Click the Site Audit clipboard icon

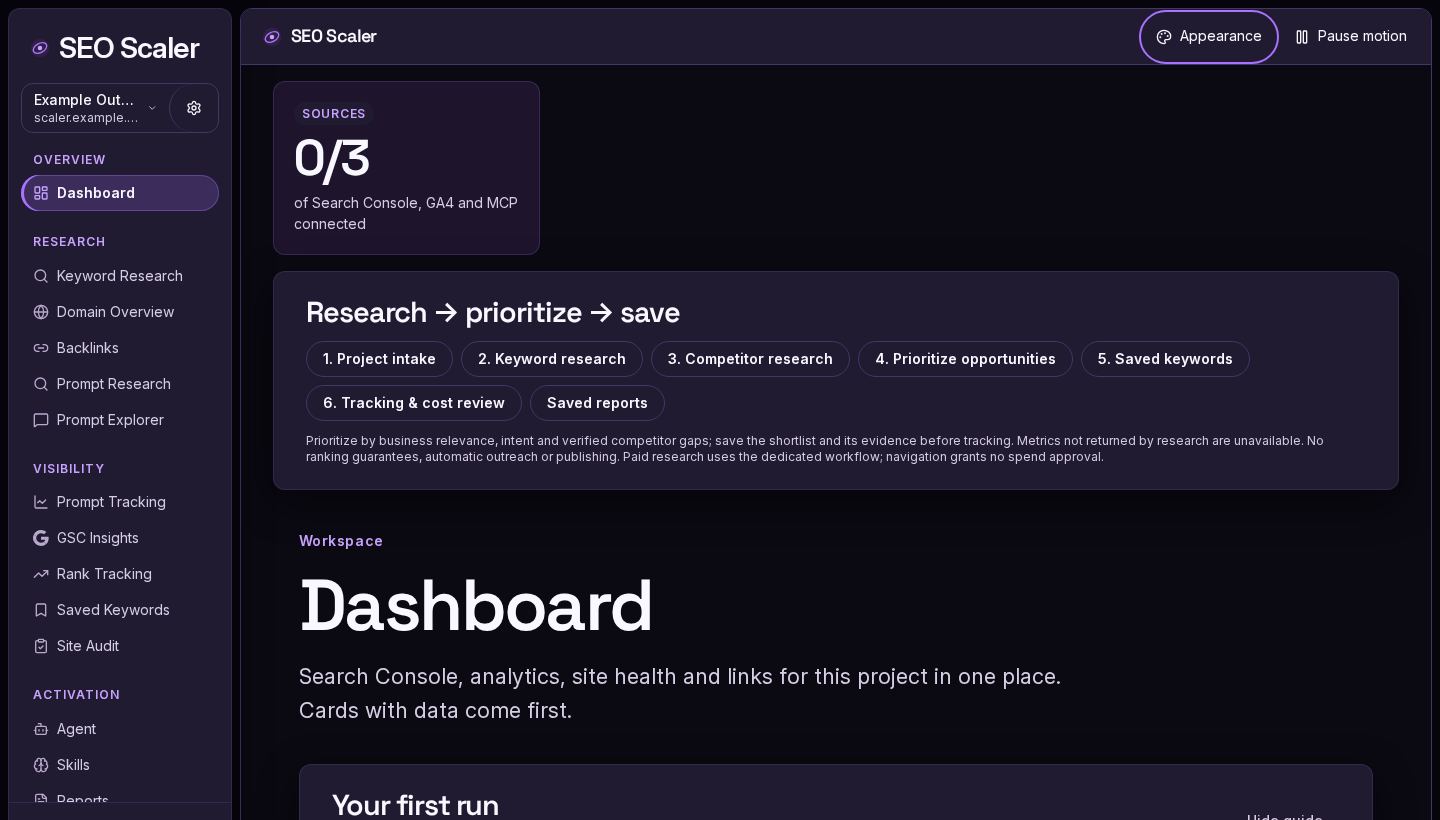pyautogui.click(x=41, y=646)
